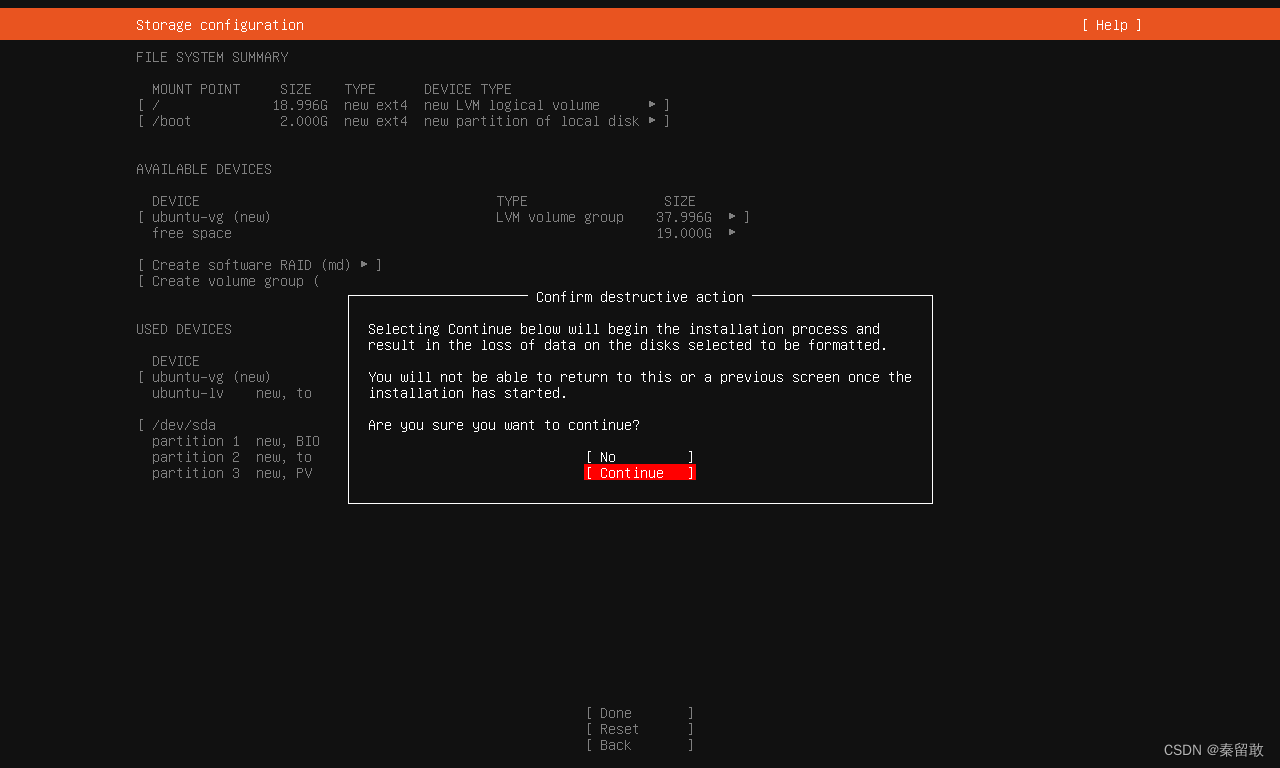Select partition 2 row
Screen dimensions: 1280x768
232,457
